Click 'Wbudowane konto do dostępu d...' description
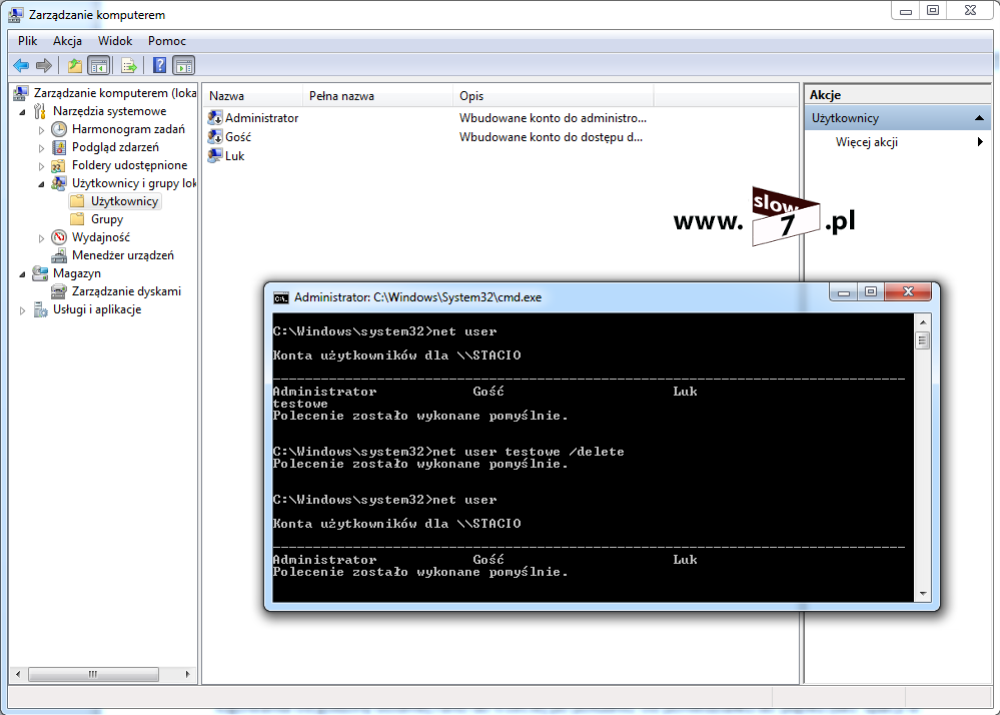 point(550,136)
